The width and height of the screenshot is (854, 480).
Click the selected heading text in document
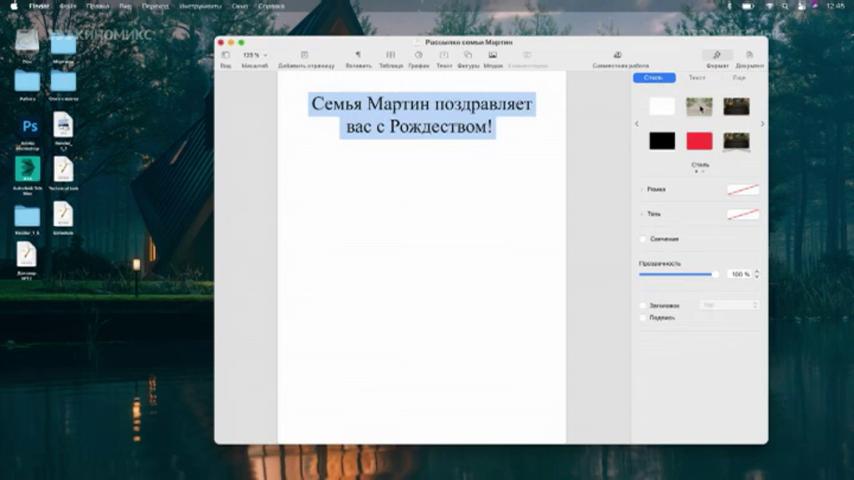421,115
